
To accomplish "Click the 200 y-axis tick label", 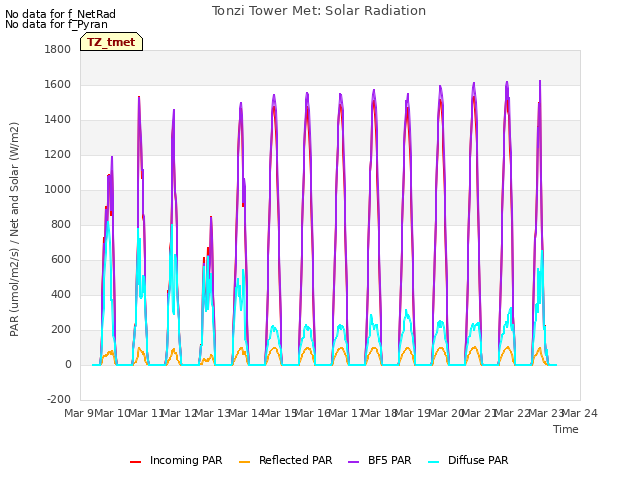I will coord(61,330).
